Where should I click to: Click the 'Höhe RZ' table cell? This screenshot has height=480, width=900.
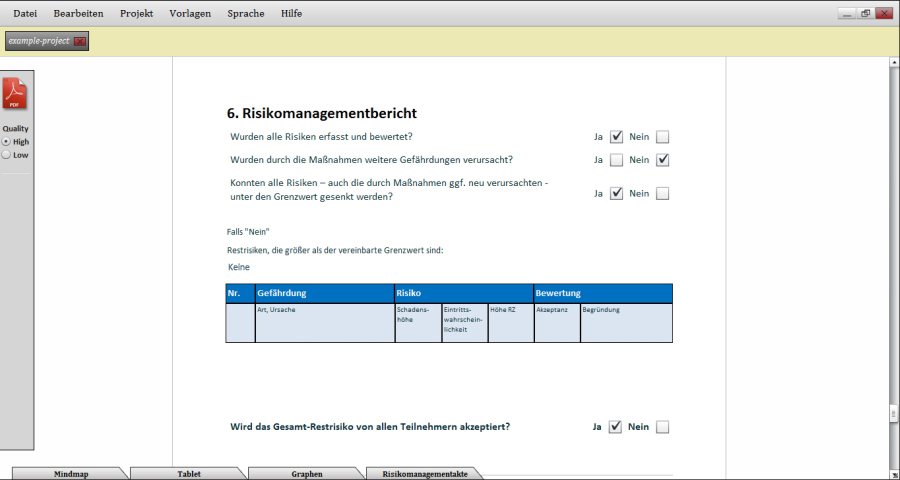pos(511,323)
